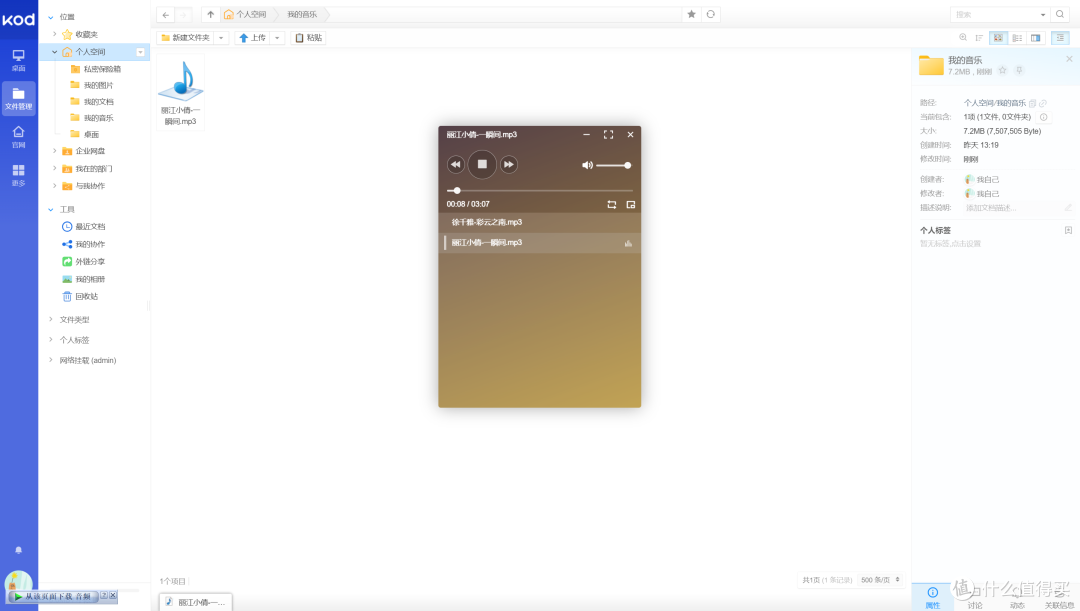
Task: Open the 500 条/页 page size dropdown
Action: 880,580
